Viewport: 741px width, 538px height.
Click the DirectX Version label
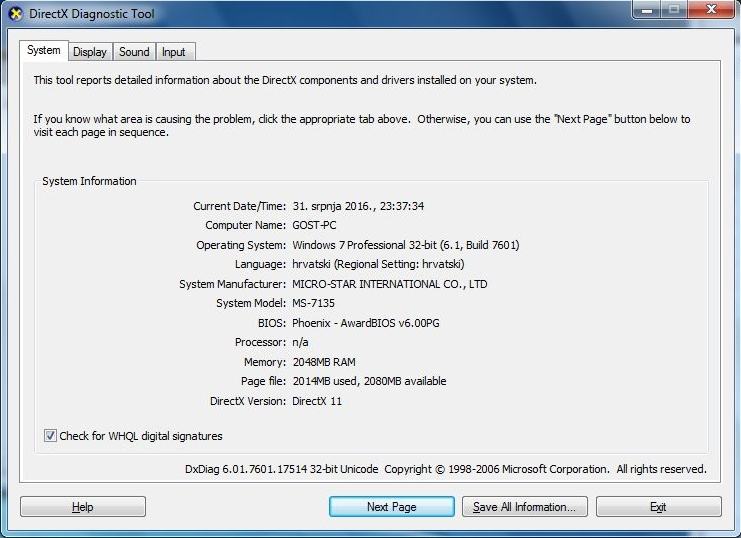point(248,401)
